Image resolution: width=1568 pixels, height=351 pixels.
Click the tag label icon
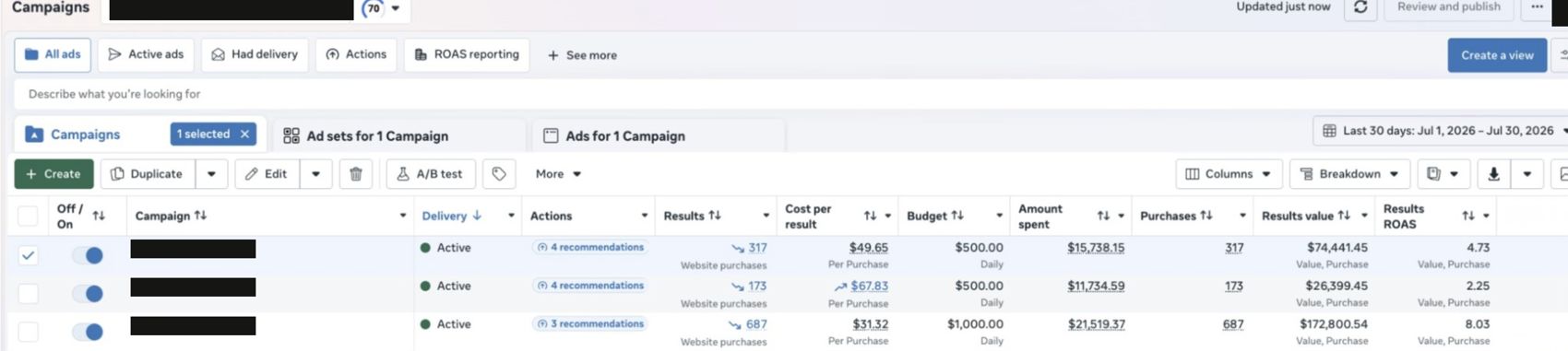[499, 173]
